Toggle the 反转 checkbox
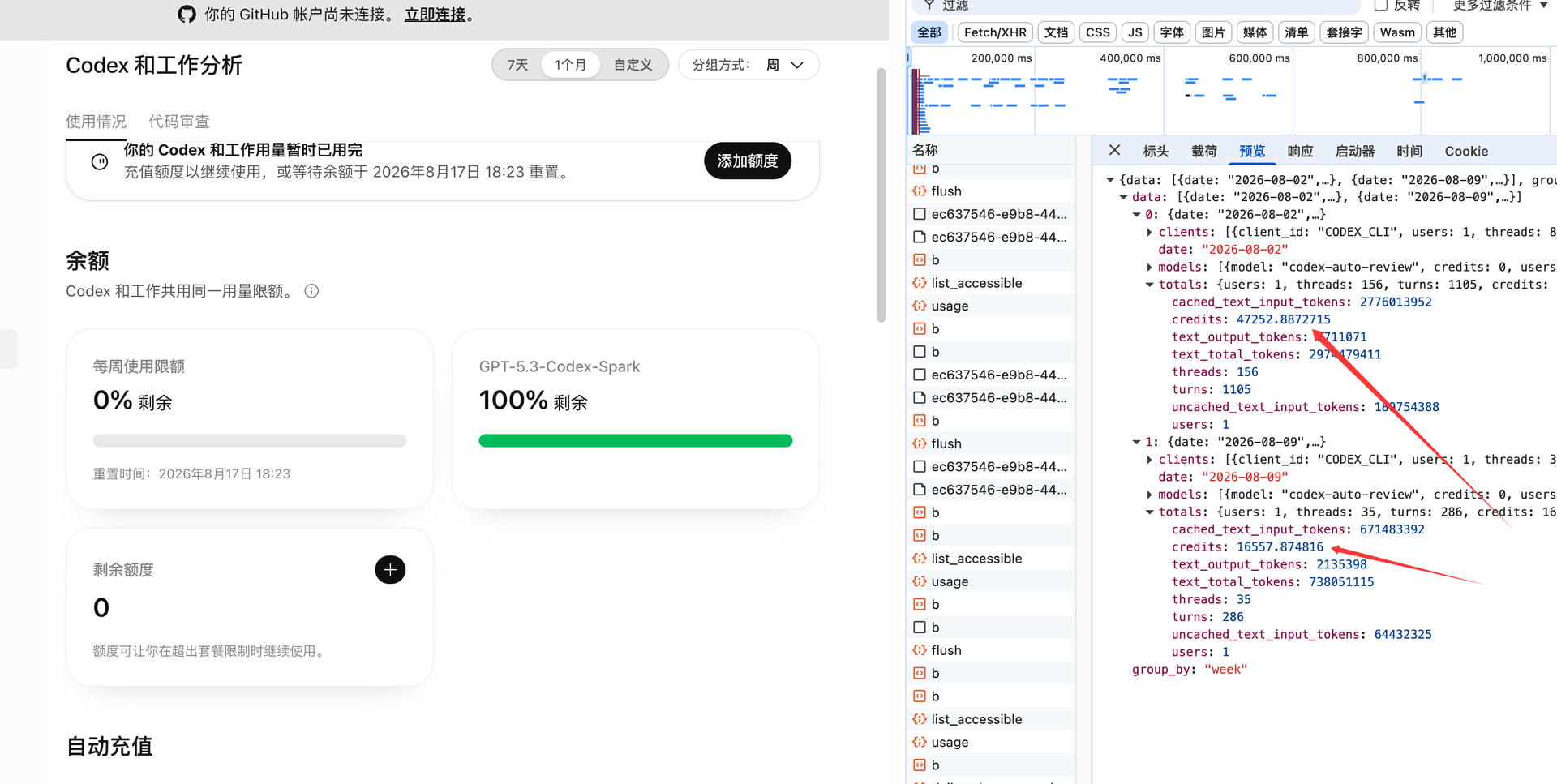This screenshot has width=1557, height=784. [1380, 5]
